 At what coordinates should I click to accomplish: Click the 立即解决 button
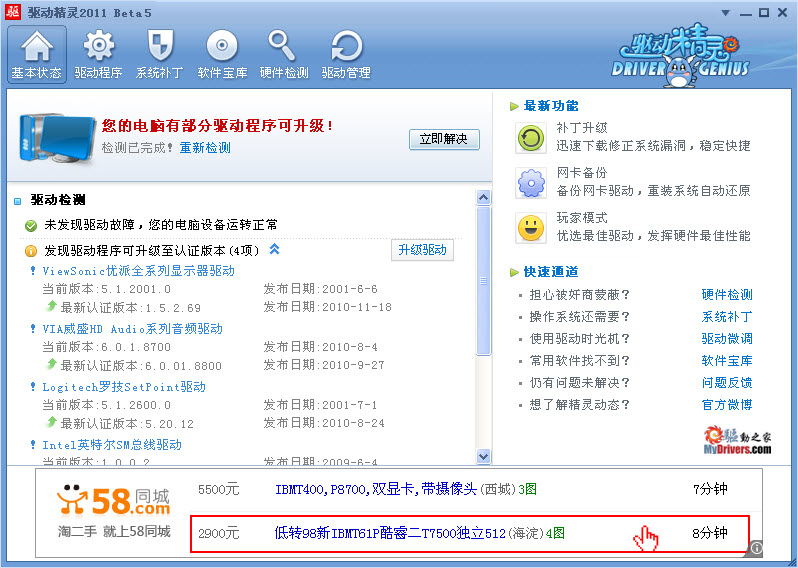(x=444, y=139)
